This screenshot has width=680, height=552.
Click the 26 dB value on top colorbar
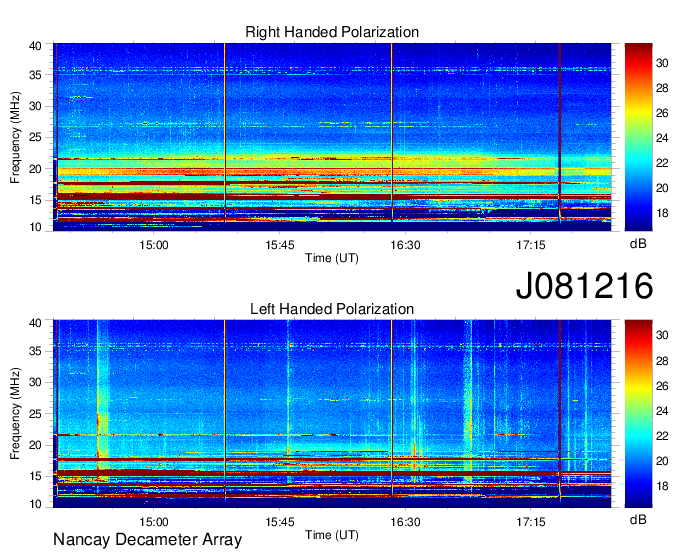coord(662,113)
